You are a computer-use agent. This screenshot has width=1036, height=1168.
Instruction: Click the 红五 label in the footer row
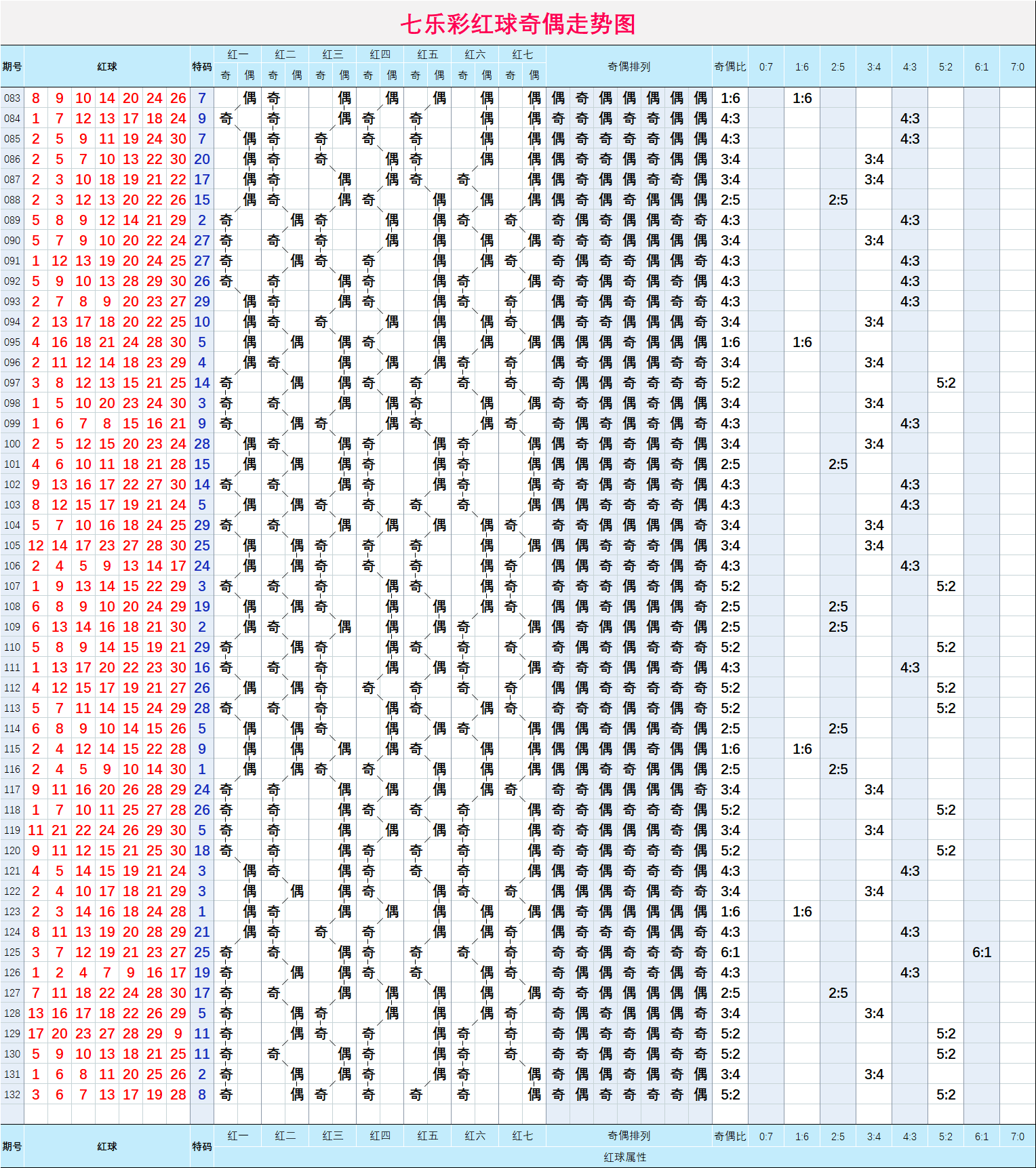point(428,1135)
